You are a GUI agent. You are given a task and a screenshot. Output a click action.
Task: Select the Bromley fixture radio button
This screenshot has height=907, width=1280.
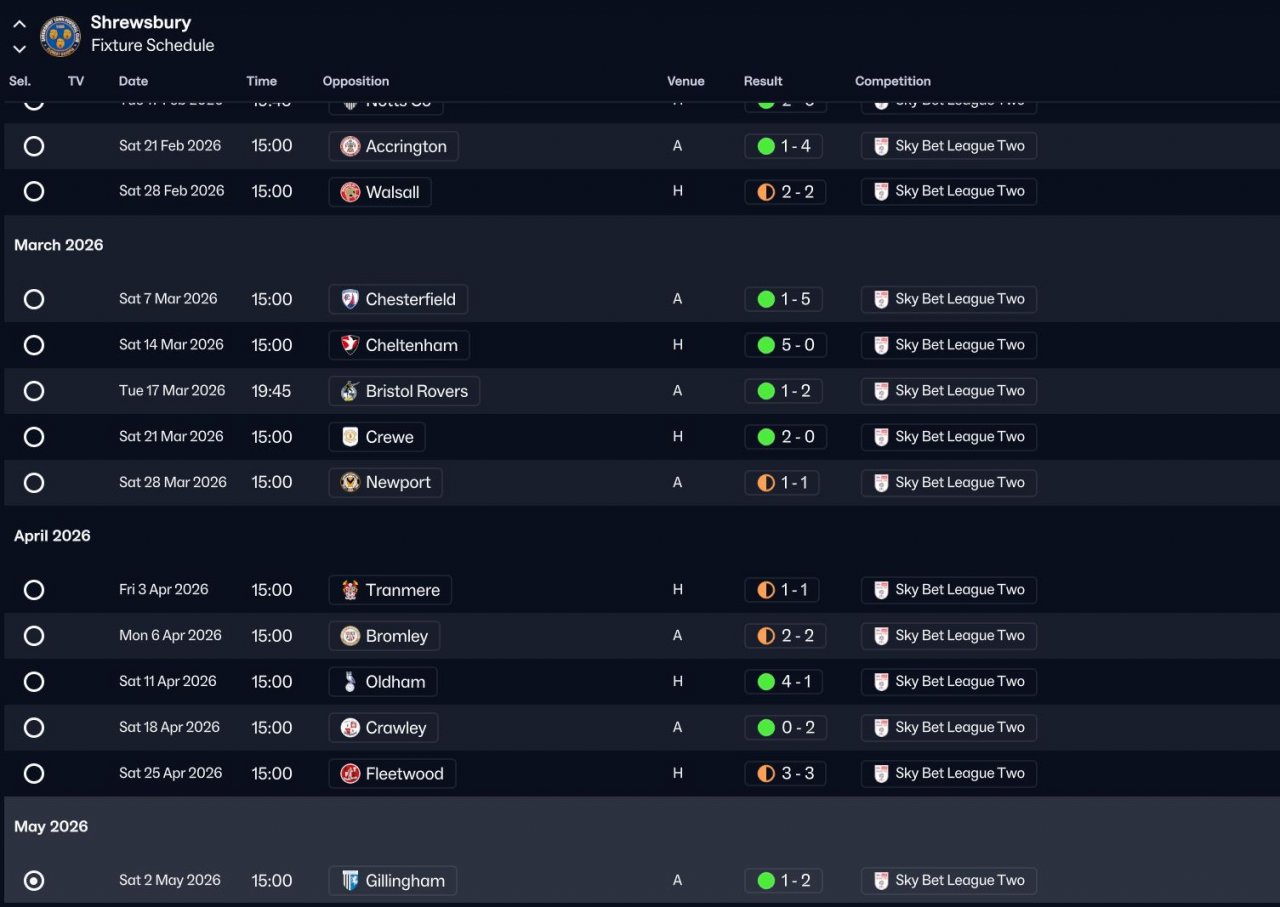point(34,636)
